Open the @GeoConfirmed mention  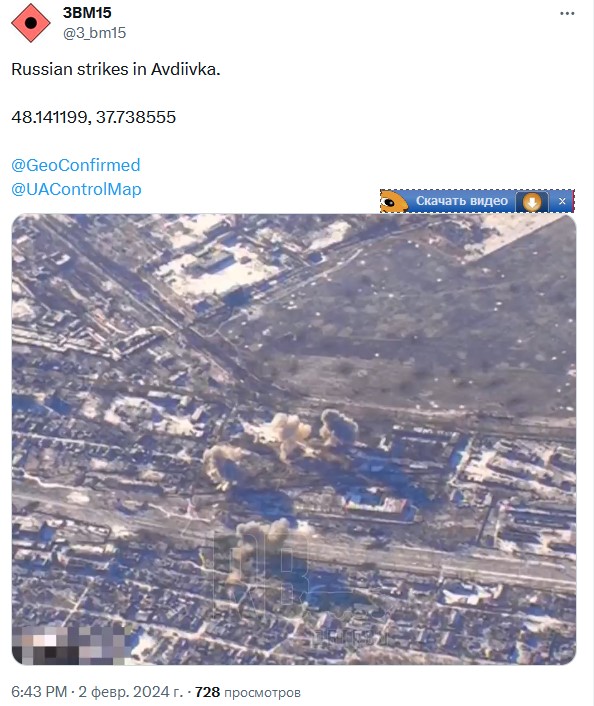(76, 165)
